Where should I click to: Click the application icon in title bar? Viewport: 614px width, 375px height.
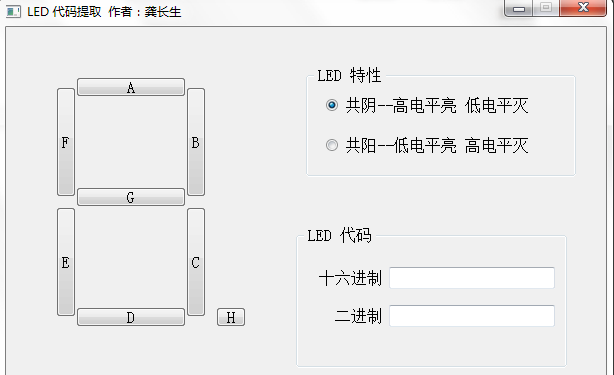pyautogui.click(x=13, y=11)
